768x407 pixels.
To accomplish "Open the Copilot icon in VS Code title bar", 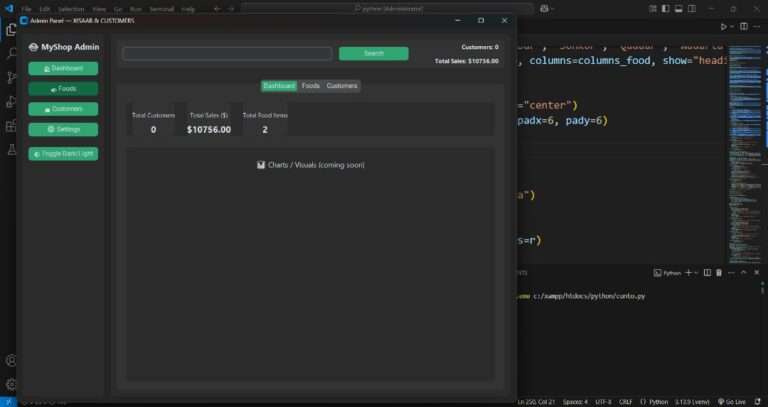I will [x=544, y=8].
